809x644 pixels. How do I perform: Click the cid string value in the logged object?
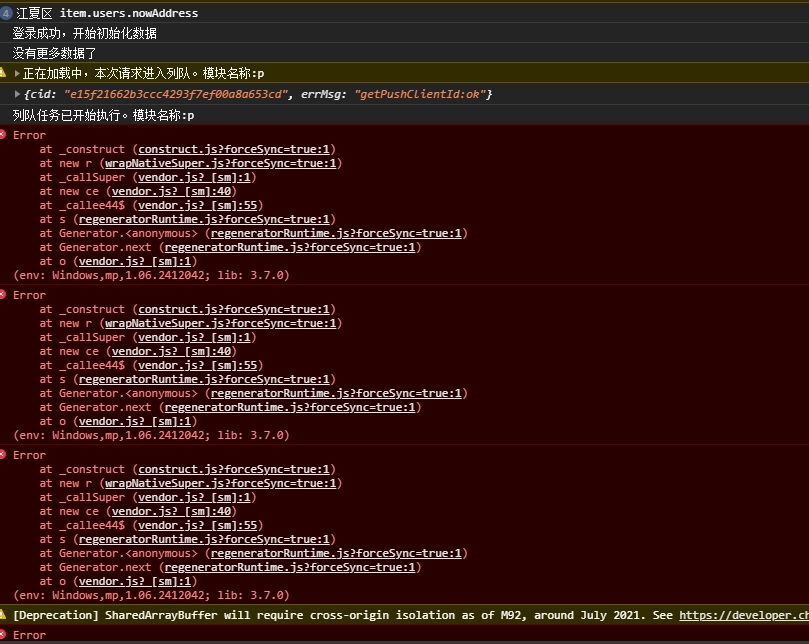[176, 94]
